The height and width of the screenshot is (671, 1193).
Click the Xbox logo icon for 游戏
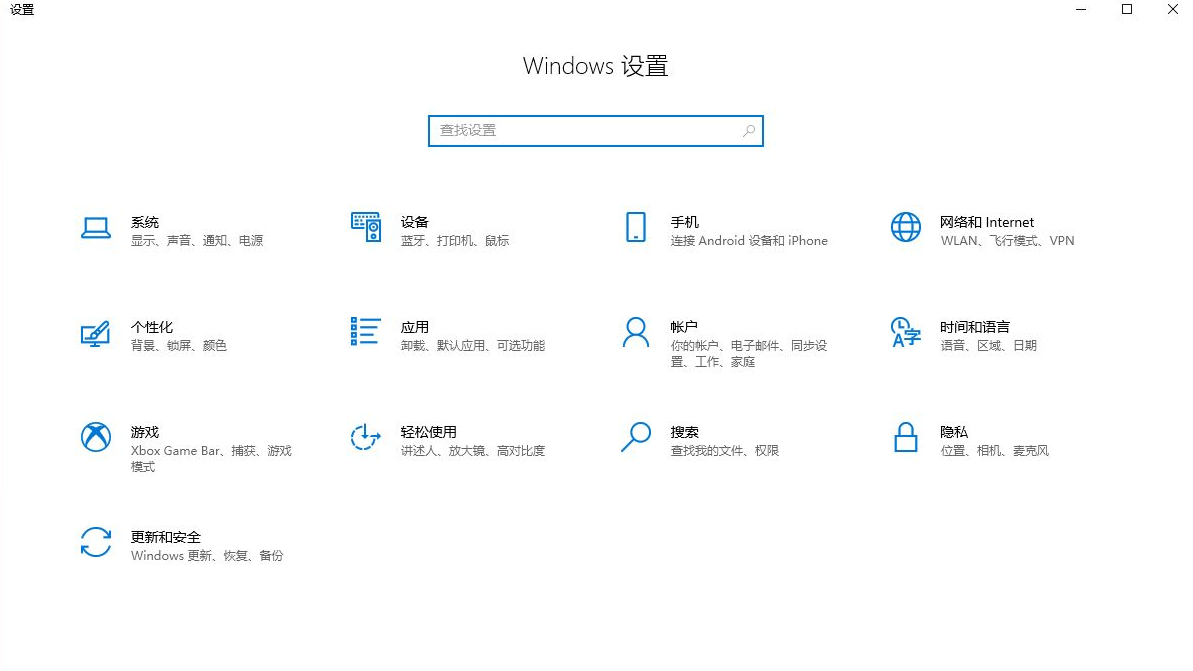click(96, 437)
